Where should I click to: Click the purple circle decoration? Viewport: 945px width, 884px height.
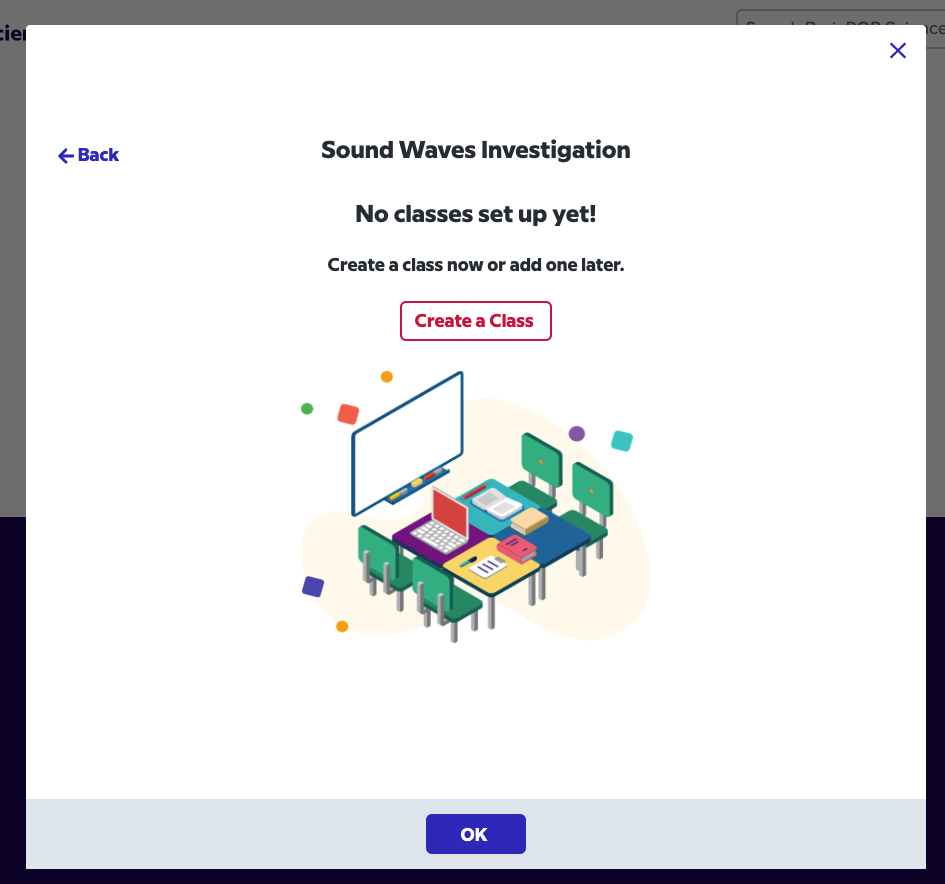point(577,433)
